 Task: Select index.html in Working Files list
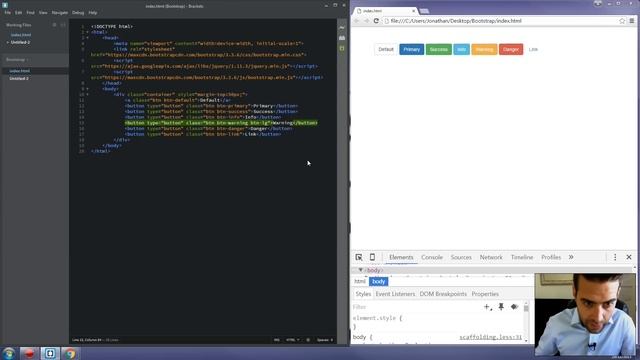click(21, 35)
